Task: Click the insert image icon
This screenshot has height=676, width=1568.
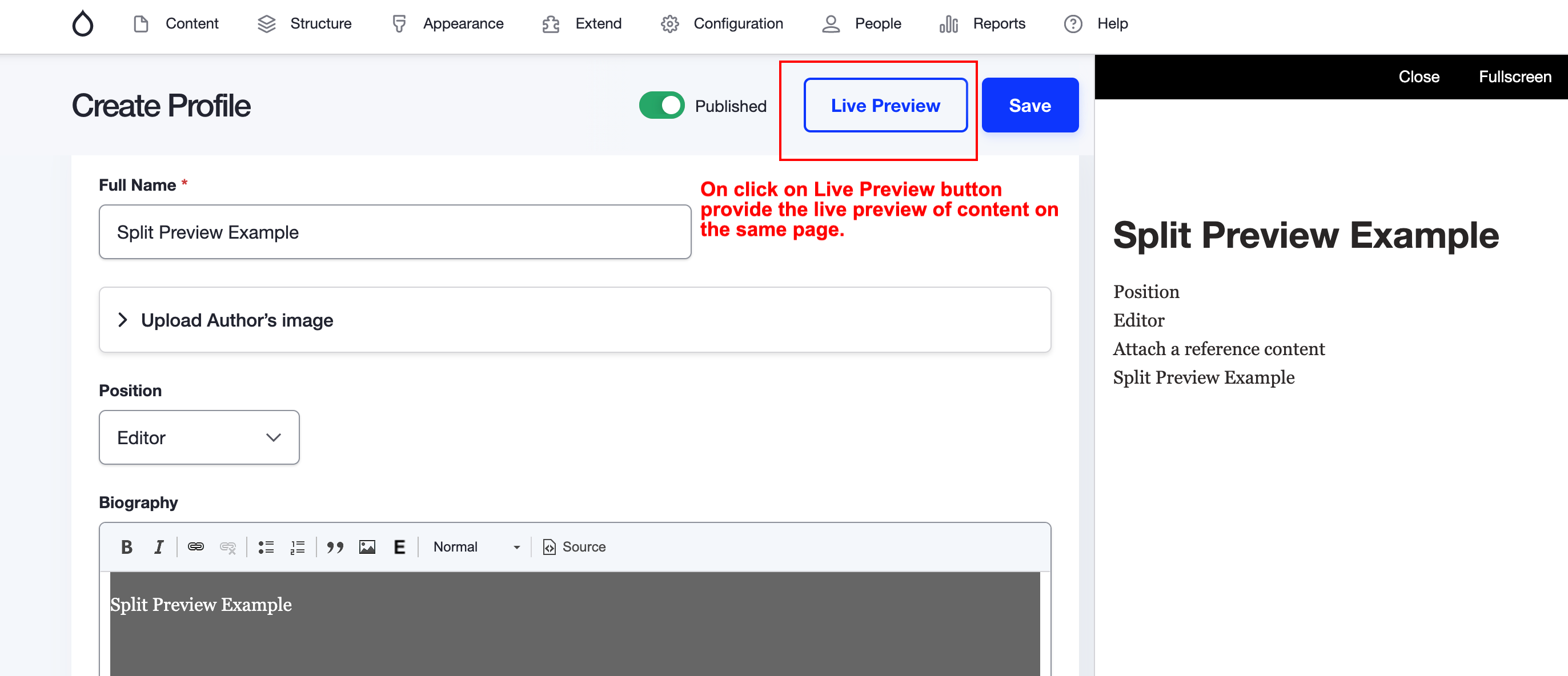Action: [367, 546]
